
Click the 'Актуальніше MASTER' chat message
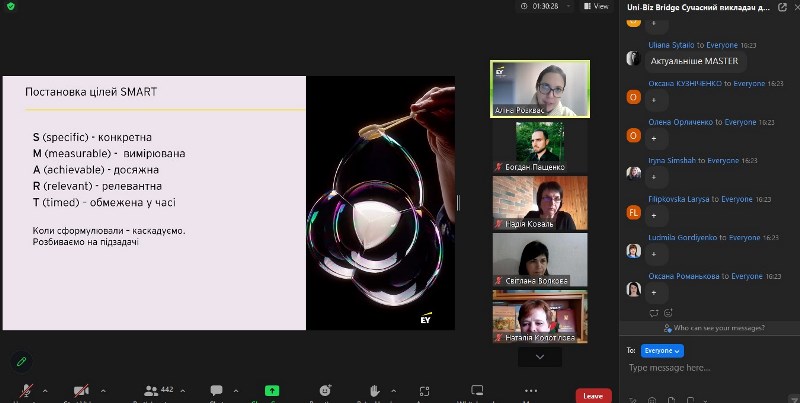click(694, 61)
